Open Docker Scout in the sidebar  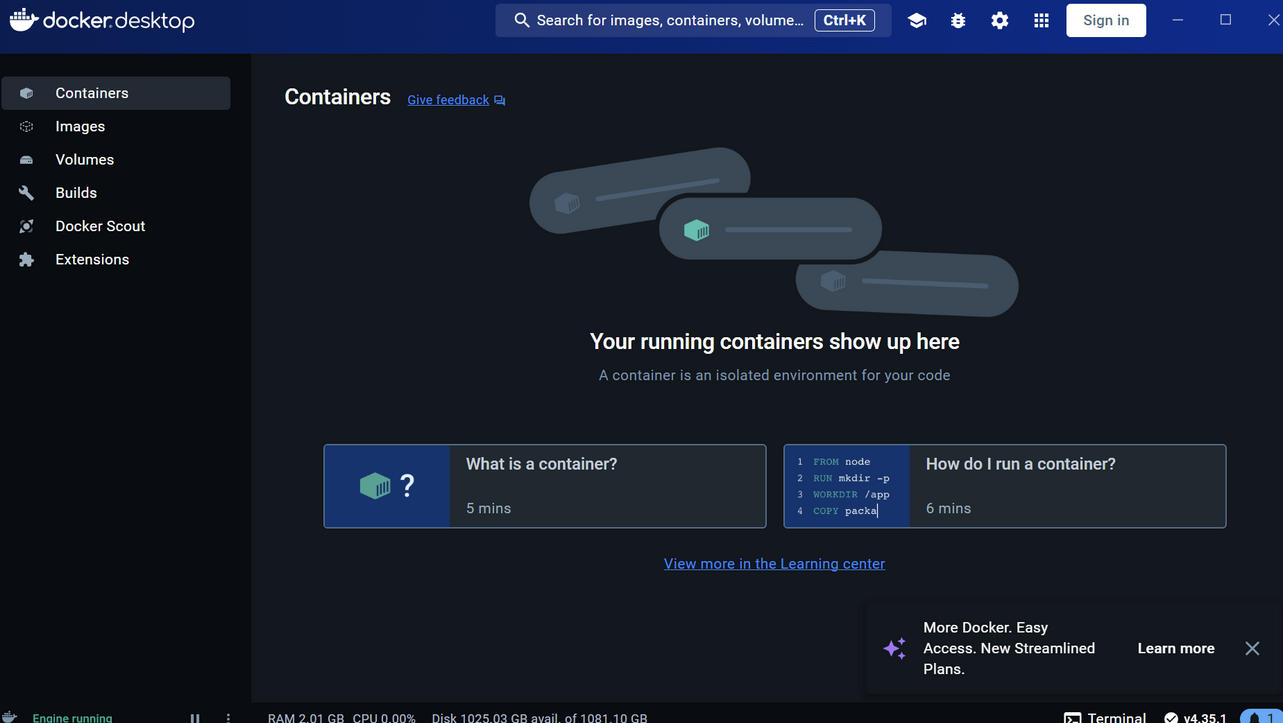(116, 226)
